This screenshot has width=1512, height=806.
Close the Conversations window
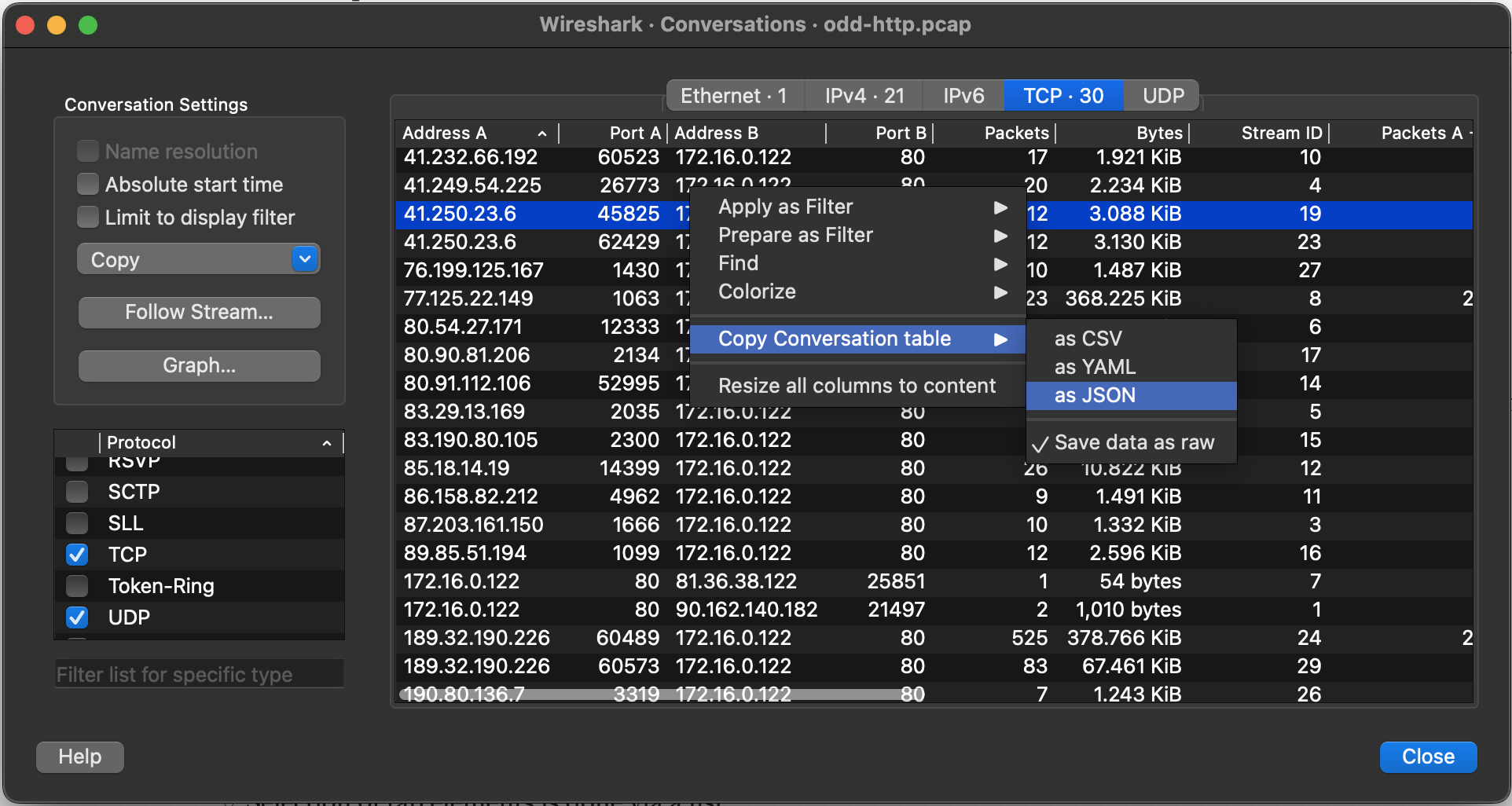(1428, 757)
